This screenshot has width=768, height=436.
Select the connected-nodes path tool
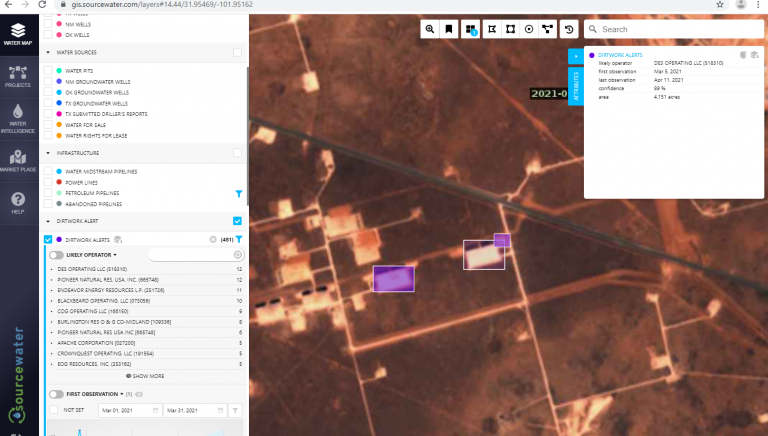[548, 29]
